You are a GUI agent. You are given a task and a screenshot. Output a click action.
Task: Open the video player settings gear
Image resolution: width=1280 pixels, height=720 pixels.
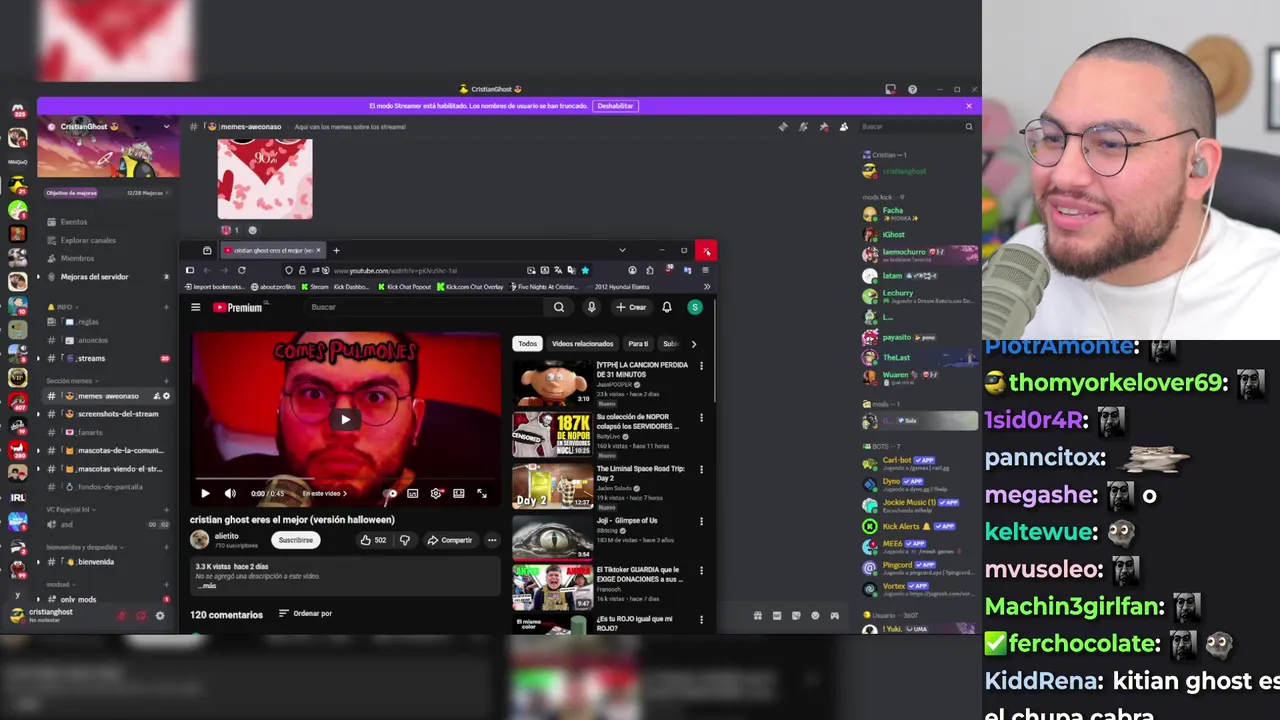436,493
